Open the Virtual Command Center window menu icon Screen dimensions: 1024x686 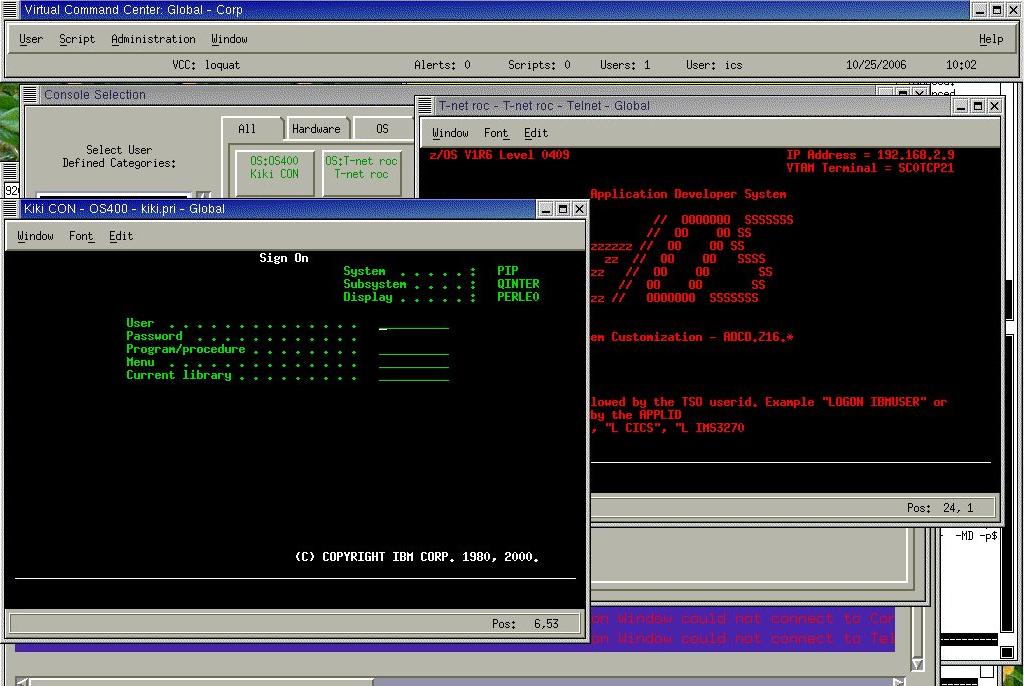pyautogui.click(x=10, y=10)
